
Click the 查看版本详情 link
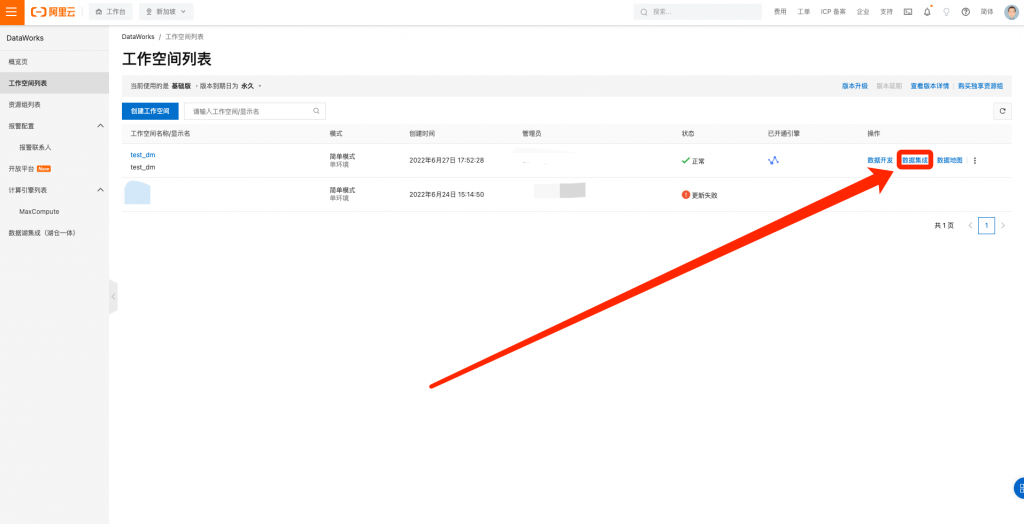[x=929, y=86]
